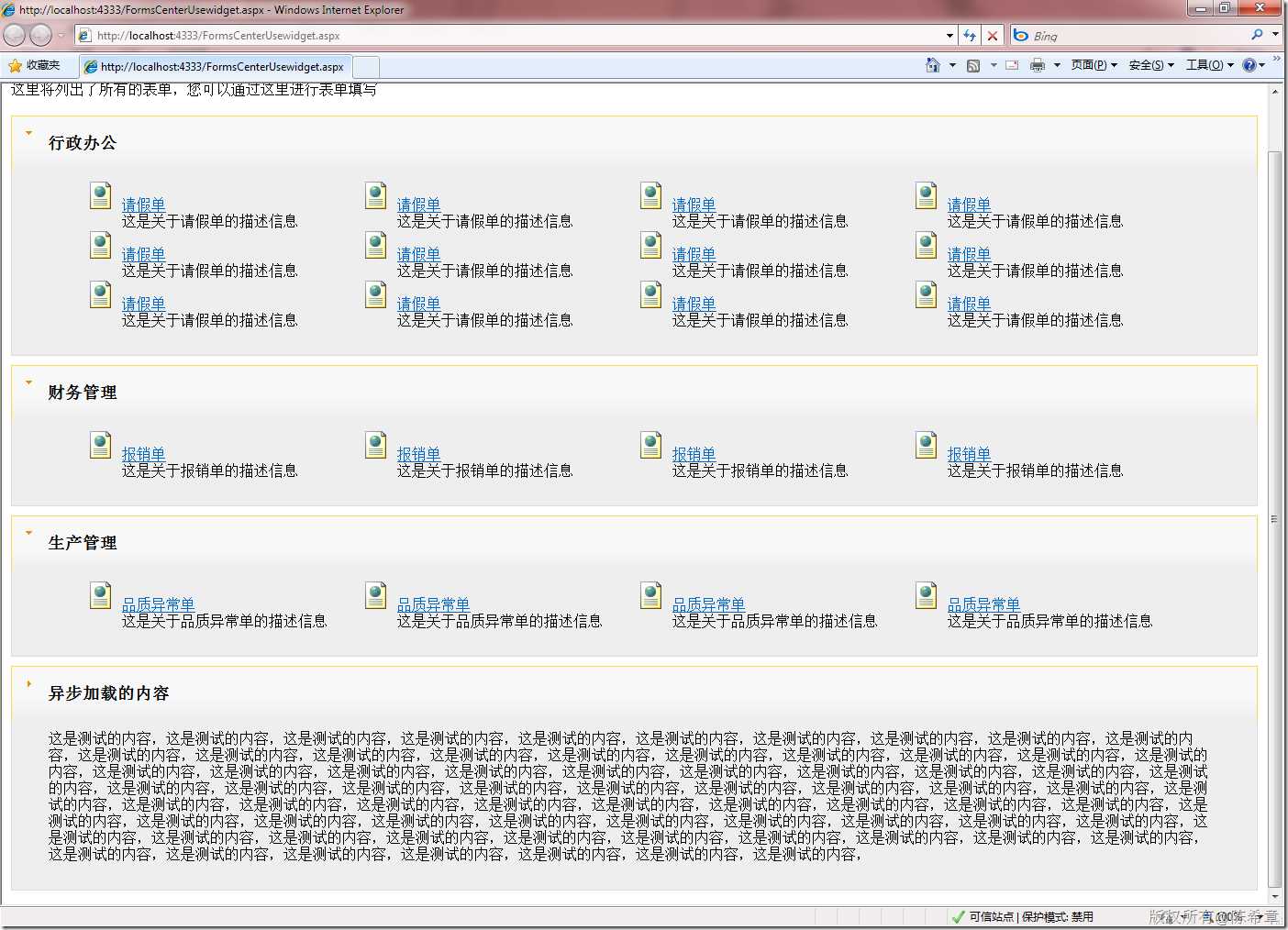The width and height of the screenshot is (1288, 930).
Task: Click the 财务管理 section heading
Action: pyautogui.click(x=83, y=392)
